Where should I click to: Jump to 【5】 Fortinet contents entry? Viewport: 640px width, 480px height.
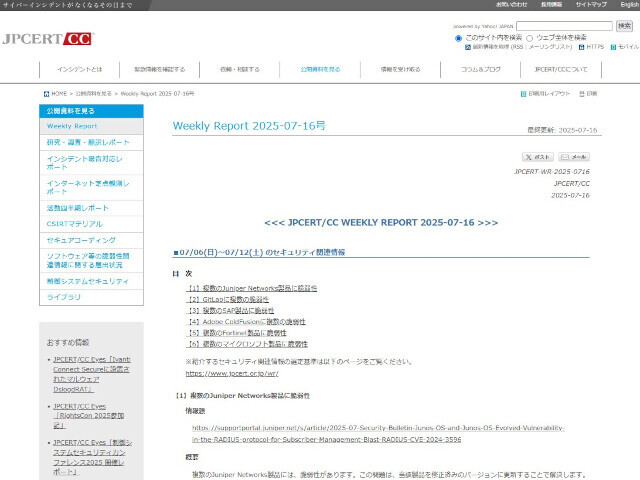click(236, 333)
